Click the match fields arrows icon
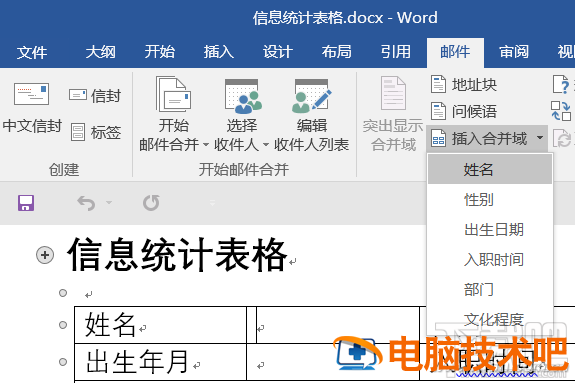This screenshot has height=383, width=575. click(x=561, y=111)
